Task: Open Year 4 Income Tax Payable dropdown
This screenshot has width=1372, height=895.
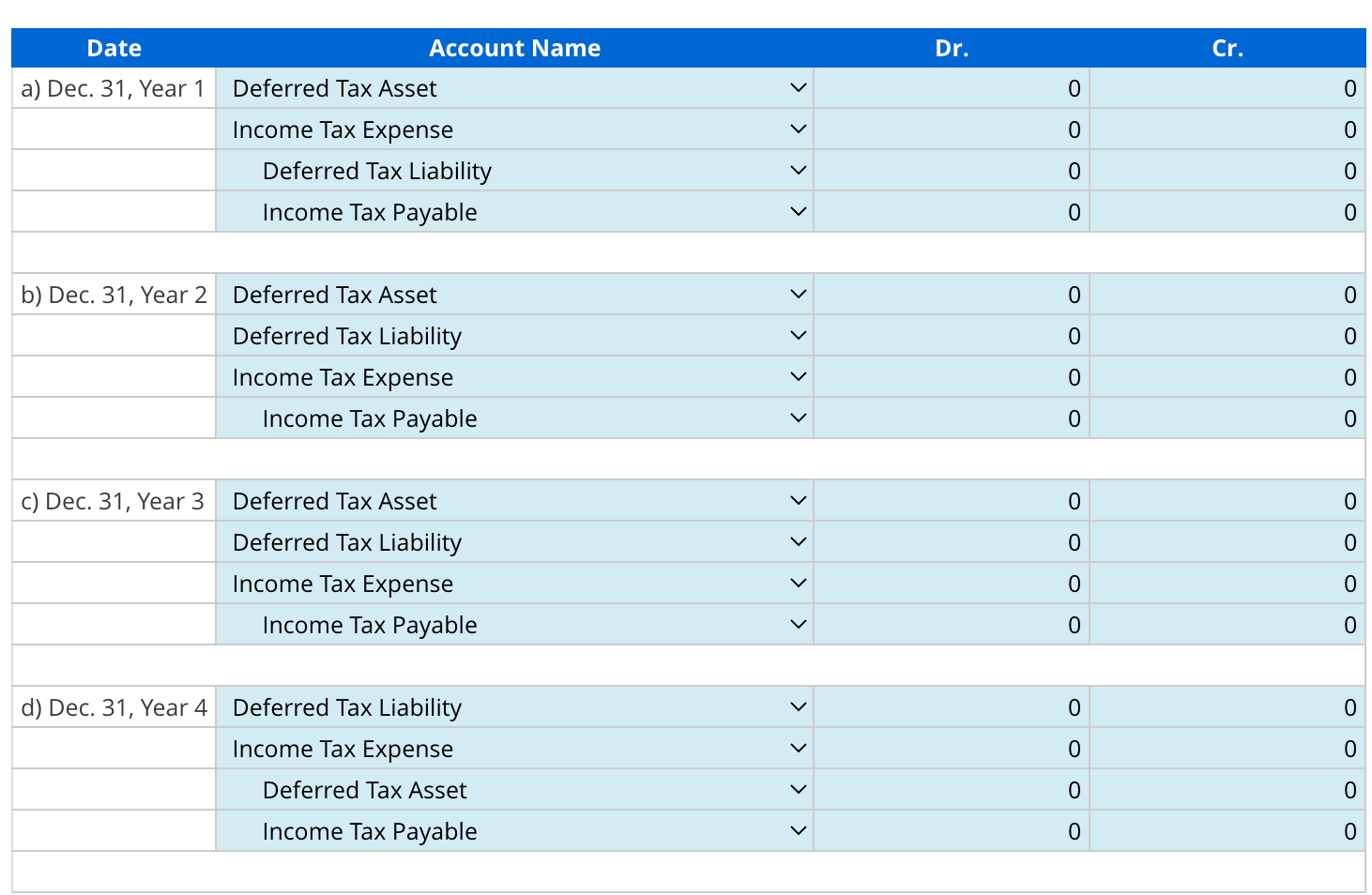Action: coord(514,831)
